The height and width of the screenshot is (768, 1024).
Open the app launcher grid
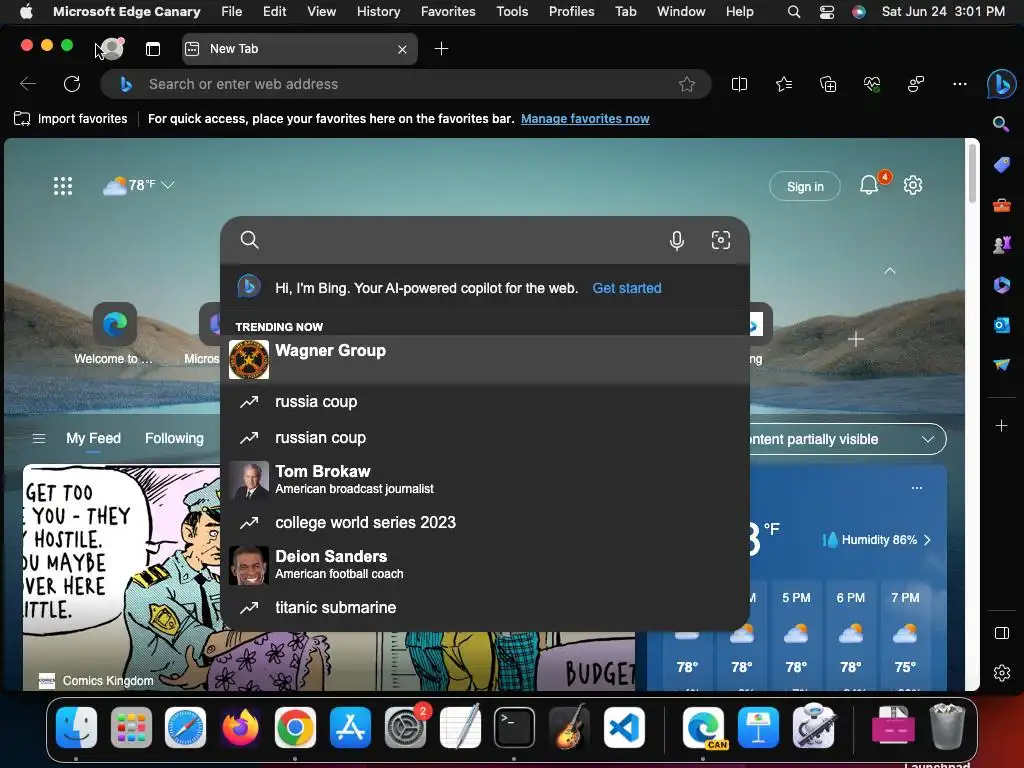pos(63,186)
